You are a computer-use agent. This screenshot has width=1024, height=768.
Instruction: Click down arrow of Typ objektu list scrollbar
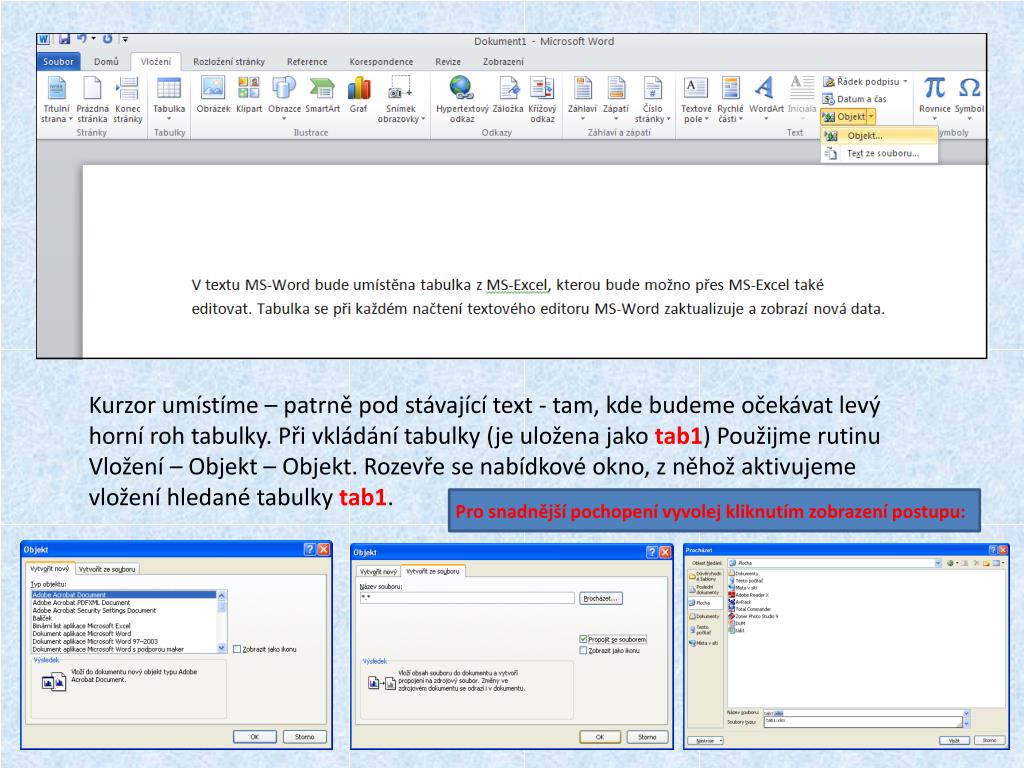tap(221, 648)
